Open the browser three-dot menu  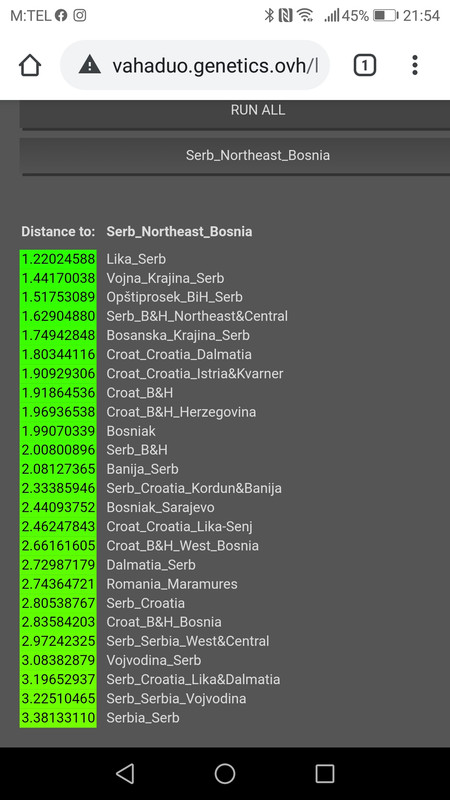point(415,65)
